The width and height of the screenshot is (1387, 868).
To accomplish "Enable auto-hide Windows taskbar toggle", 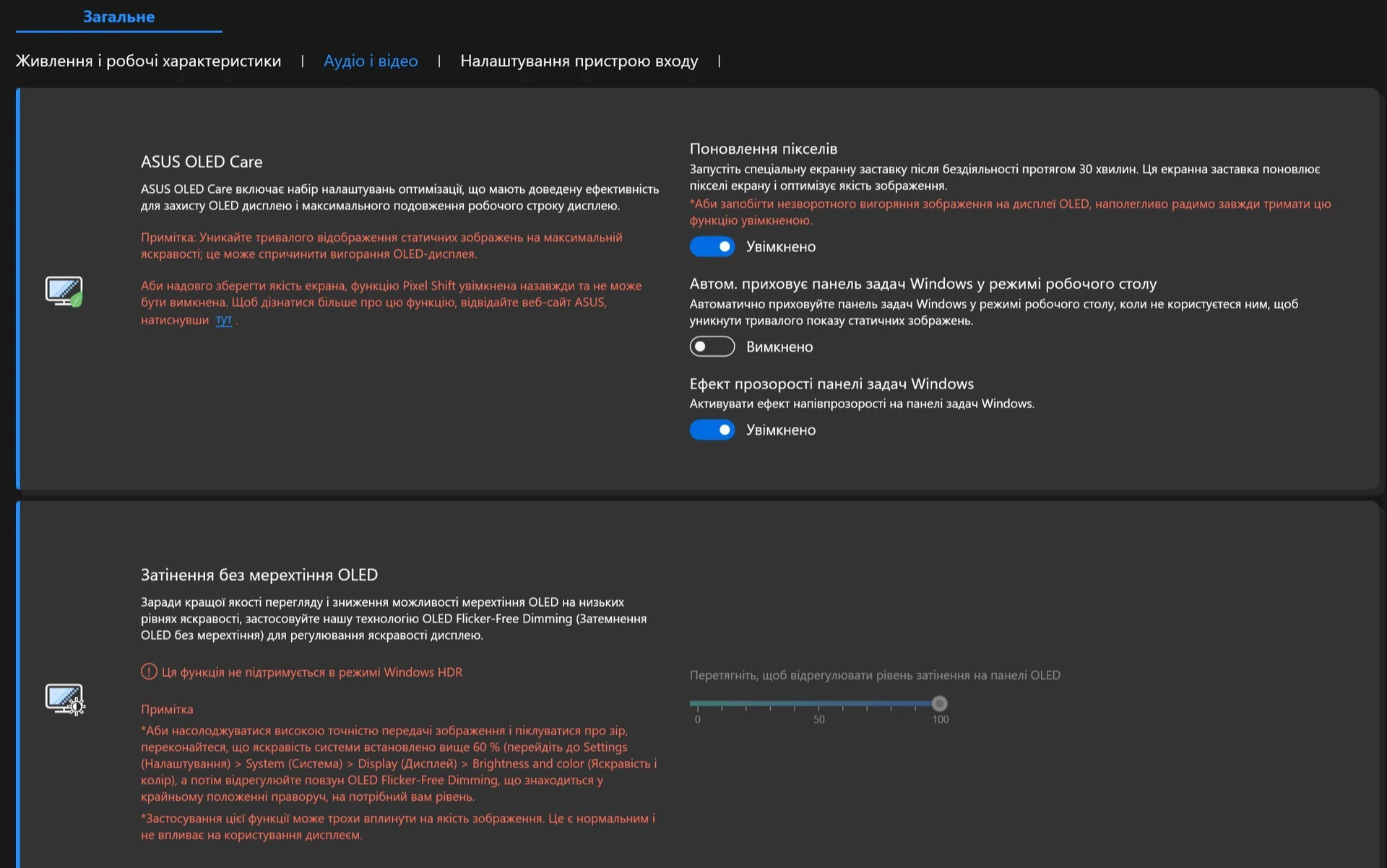I will pyautogui.click(x=712, y=347).
